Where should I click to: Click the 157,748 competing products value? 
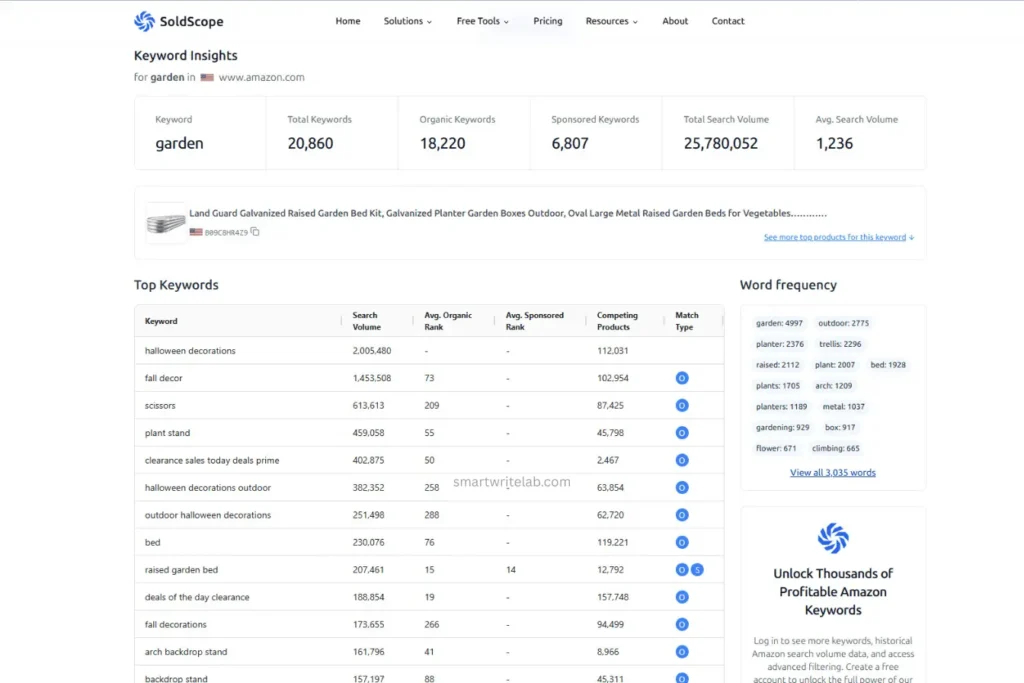coord(613,597)
